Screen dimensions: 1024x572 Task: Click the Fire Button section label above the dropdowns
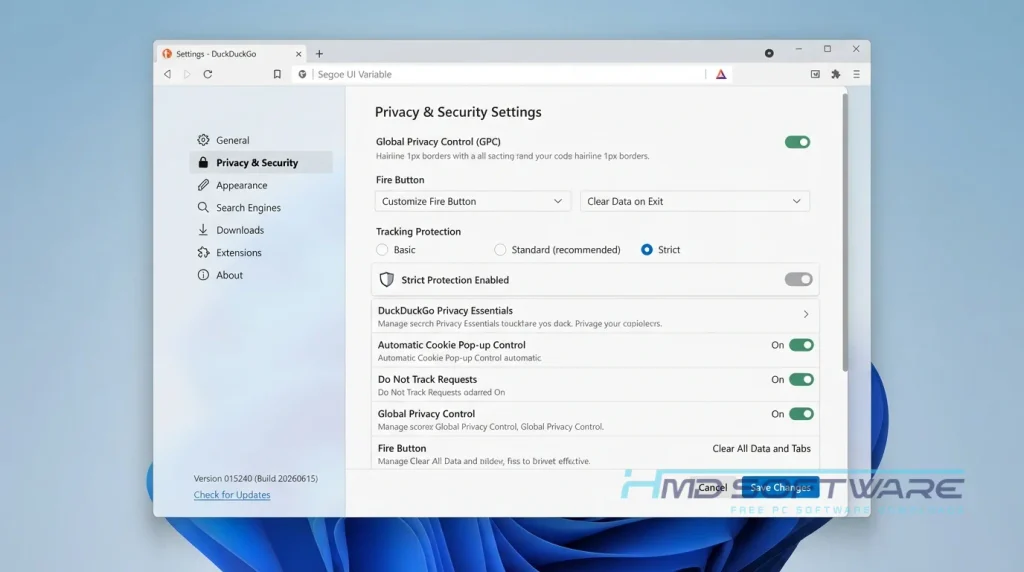pos(400,180)
